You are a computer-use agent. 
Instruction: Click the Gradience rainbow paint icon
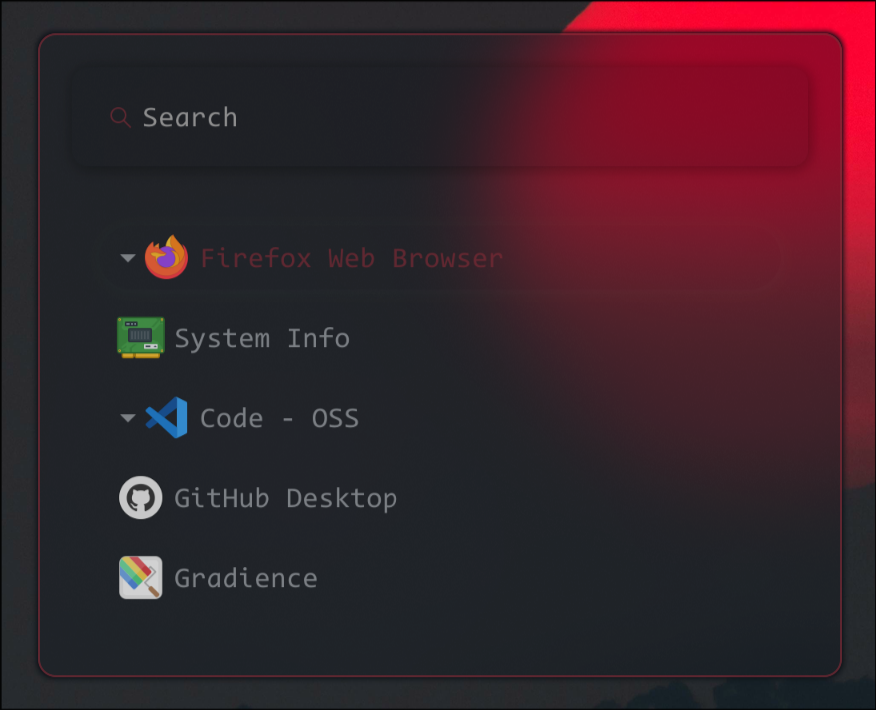(140, 578)
